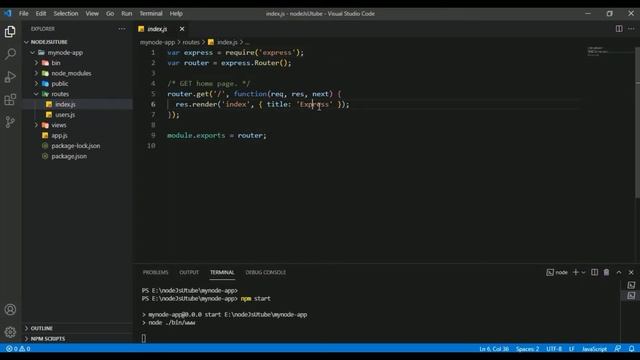Open editor more actions menu

(631, 29)
